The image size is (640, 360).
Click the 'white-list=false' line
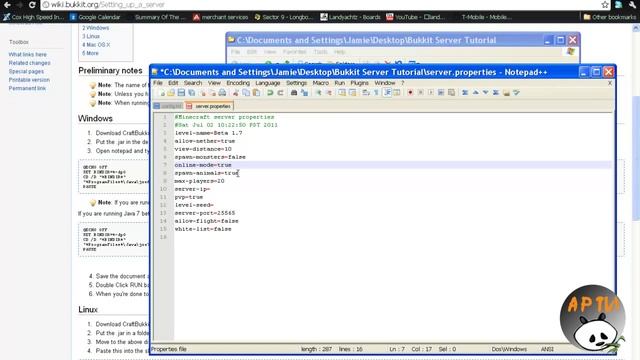click(x=203, y=229)
